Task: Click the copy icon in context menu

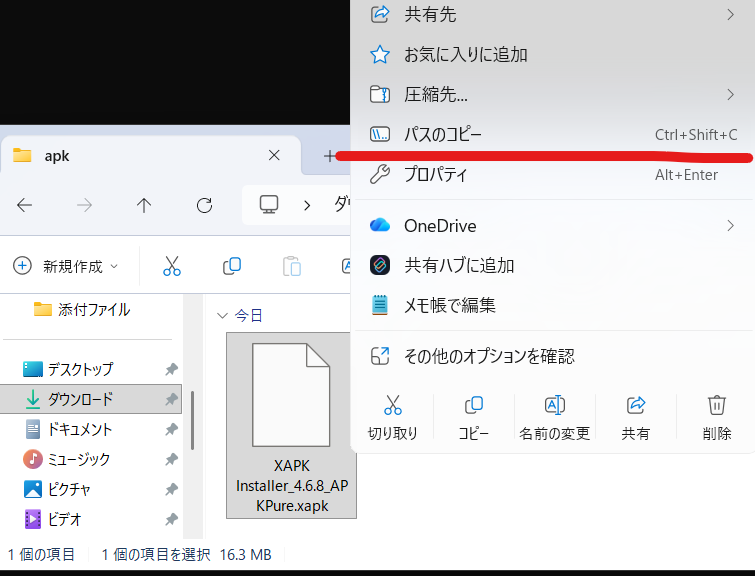Action: tap(474, 405)
